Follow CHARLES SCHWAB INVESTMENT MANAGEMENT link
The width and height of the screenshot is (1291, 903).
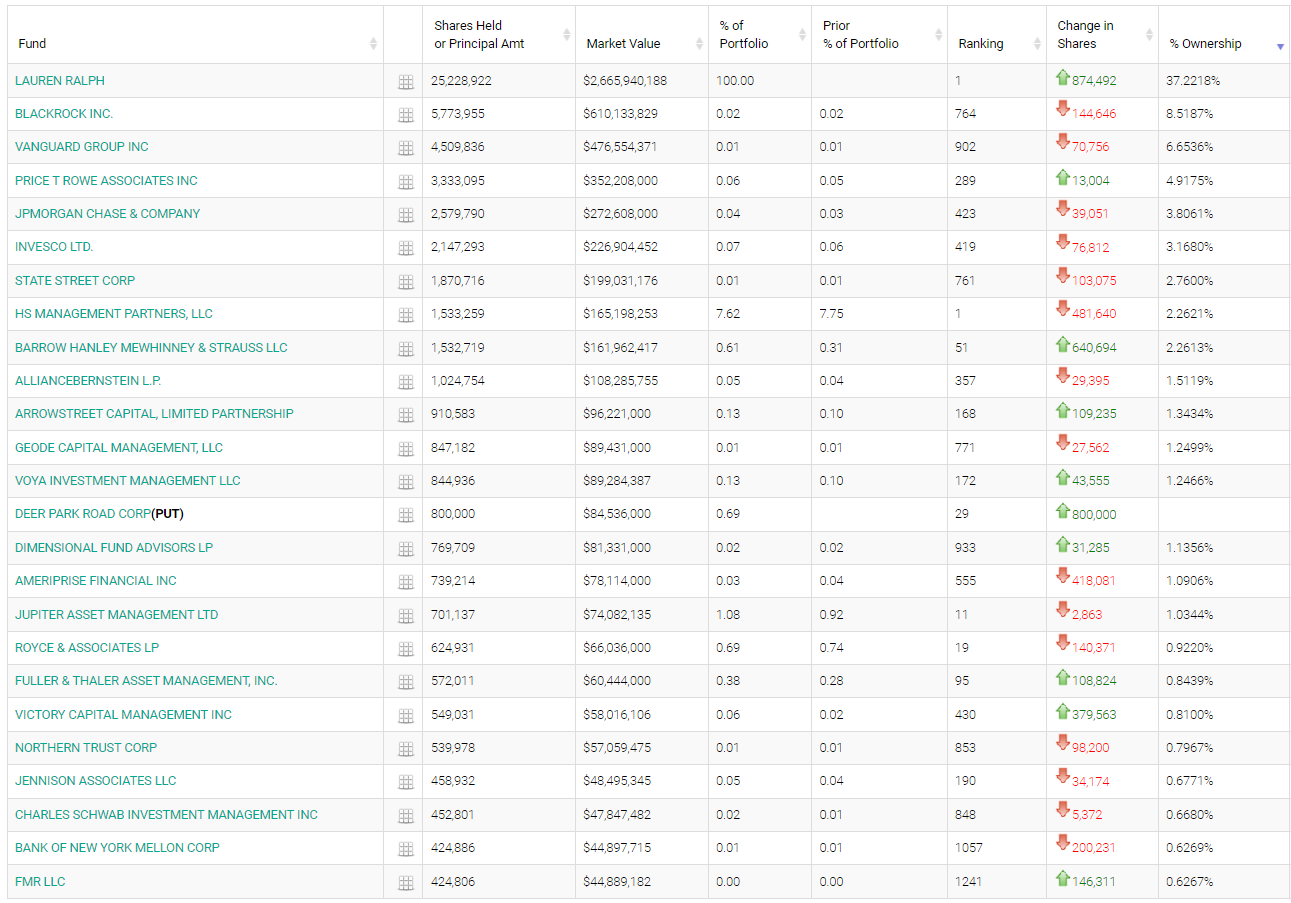[x=166, y=814]
